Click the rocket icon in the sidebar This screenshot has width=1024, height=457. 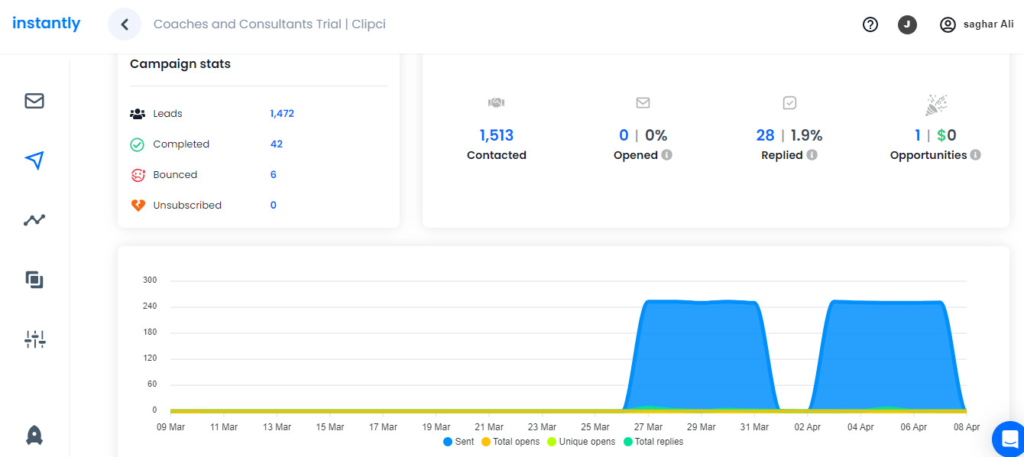(34, 435)
